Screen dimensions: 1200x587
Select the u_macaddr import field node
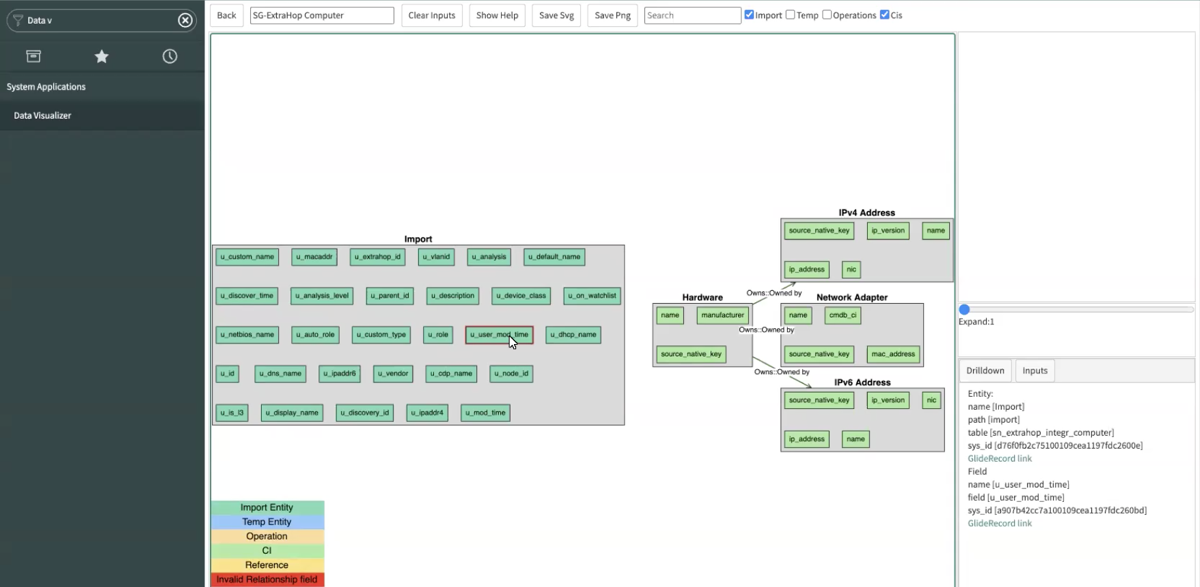click(x=314, y=257)
